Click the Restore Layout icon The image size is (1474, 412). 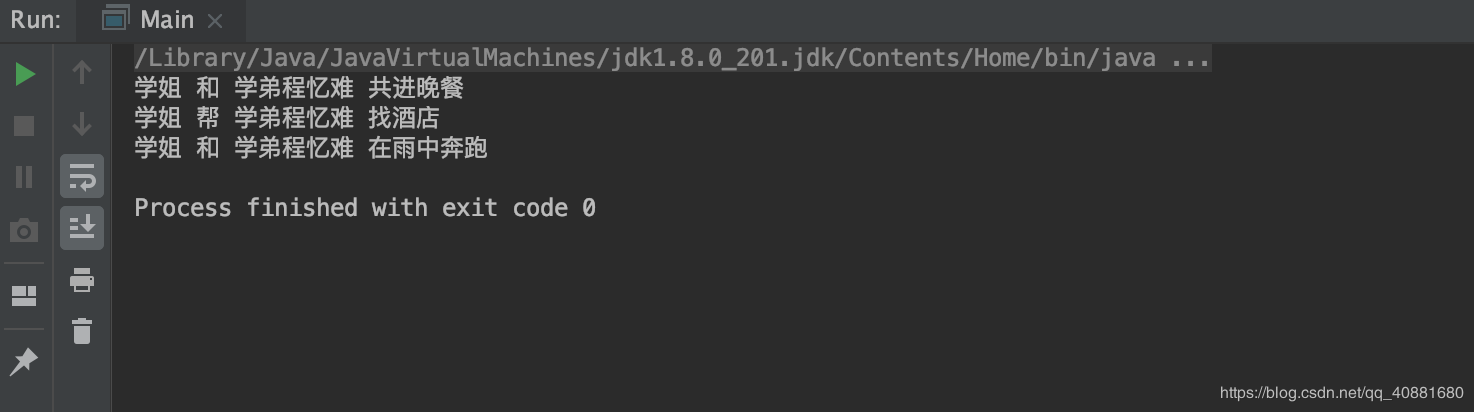click(x=24, y=295)
